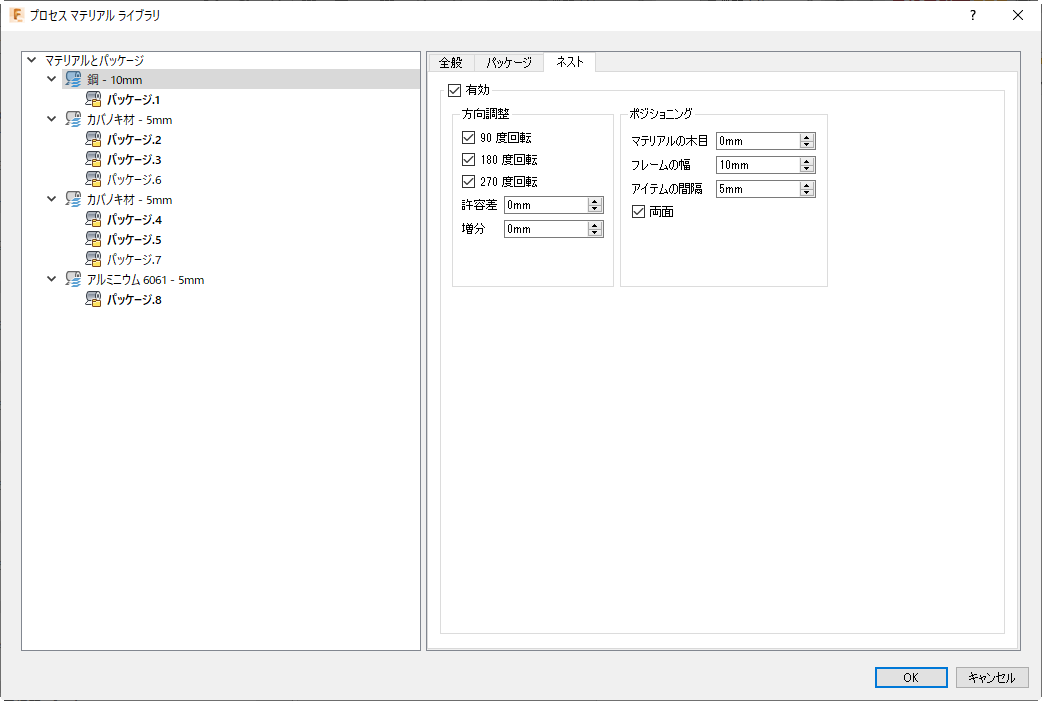Decrease 増分 with the down arrow
Viewport: 1042px width, 701px height.
pos(595,233)
